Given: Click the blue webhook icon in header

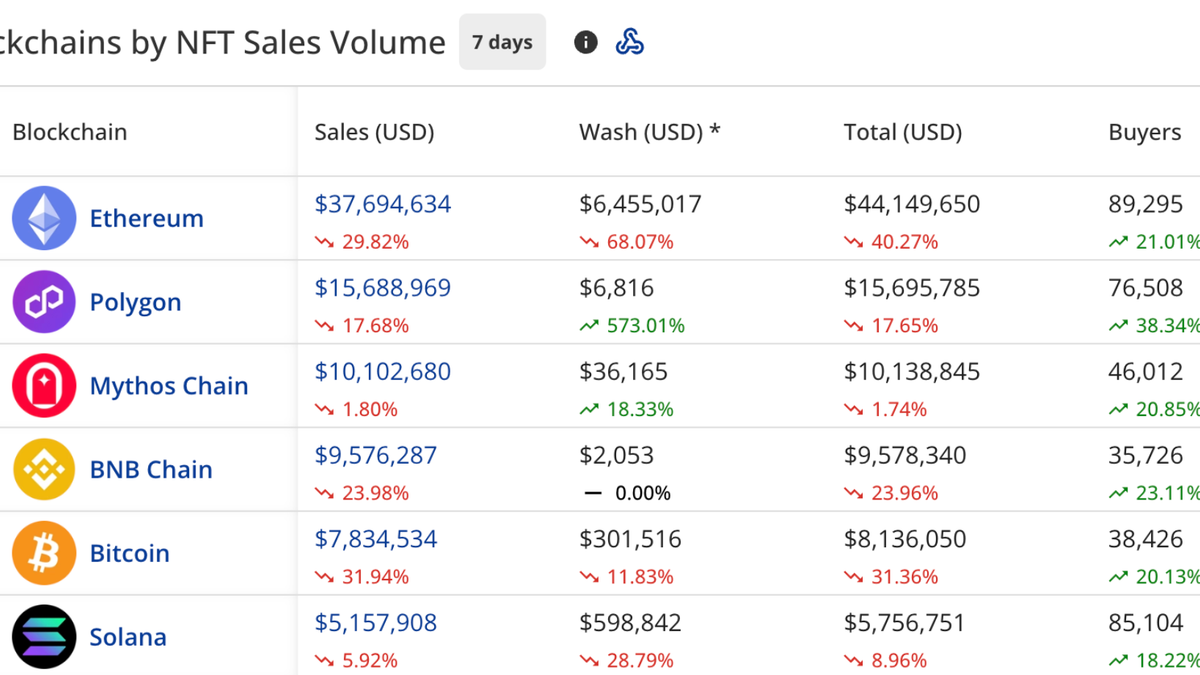Looking at the screenshot, I should [629, 42].
